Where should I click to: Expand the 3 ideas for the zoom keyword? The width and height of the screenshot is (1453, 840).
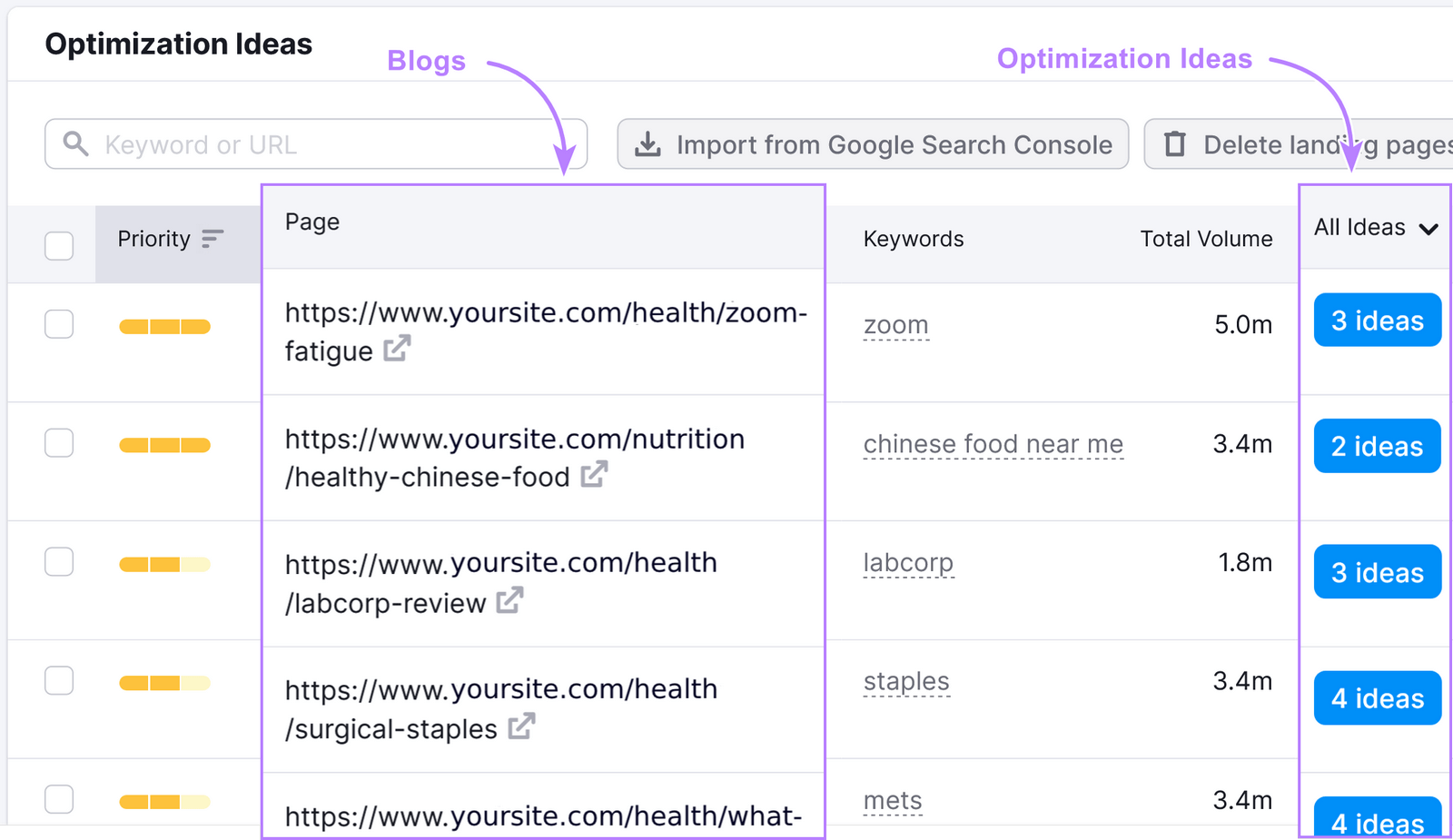coord(1377,320)
